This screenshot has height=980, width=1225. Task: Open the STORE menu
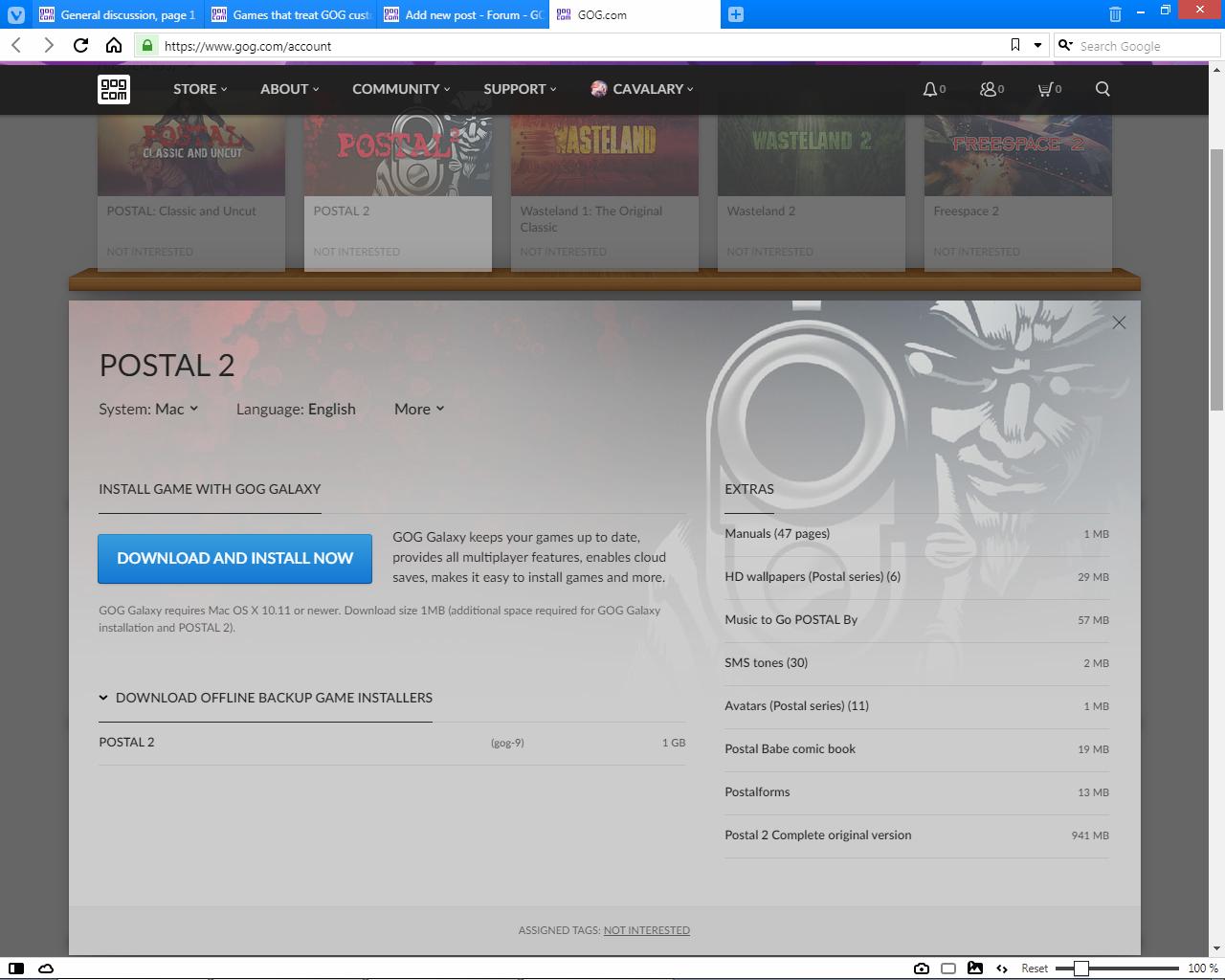[x=200, y=89]
